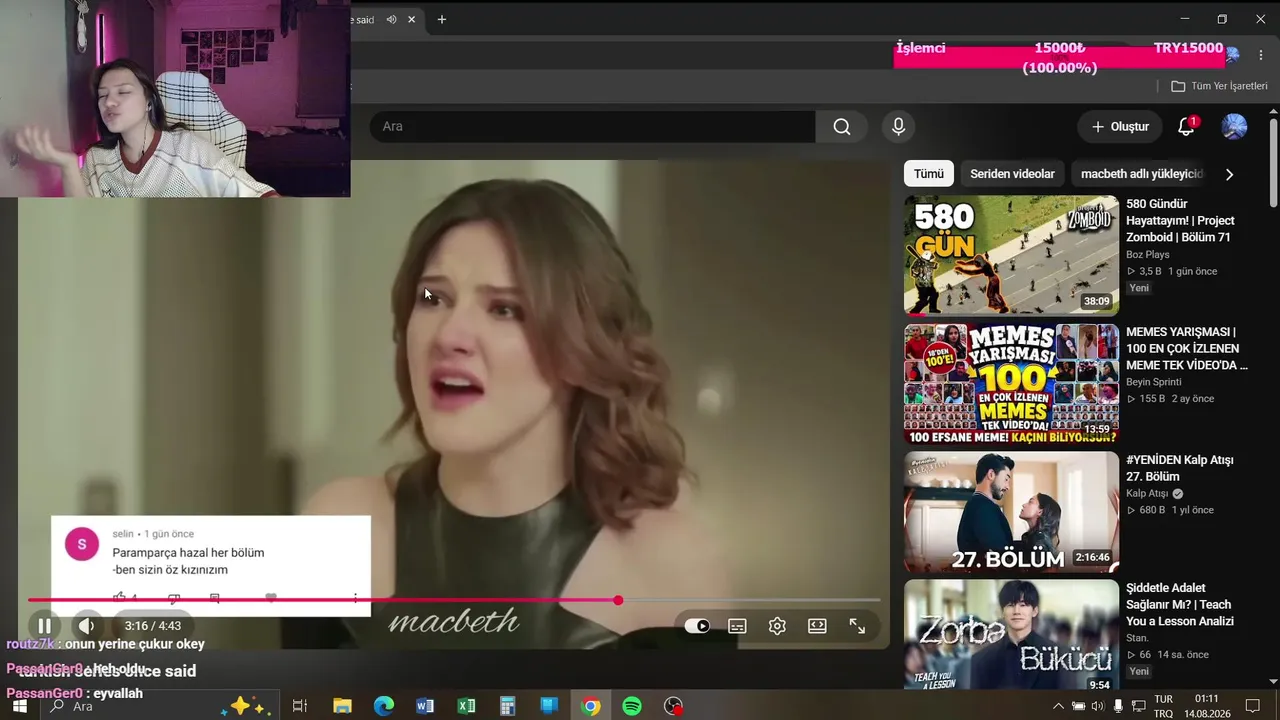
Task: Mute the tab using its speaker icon
Action: click(391, 19)
